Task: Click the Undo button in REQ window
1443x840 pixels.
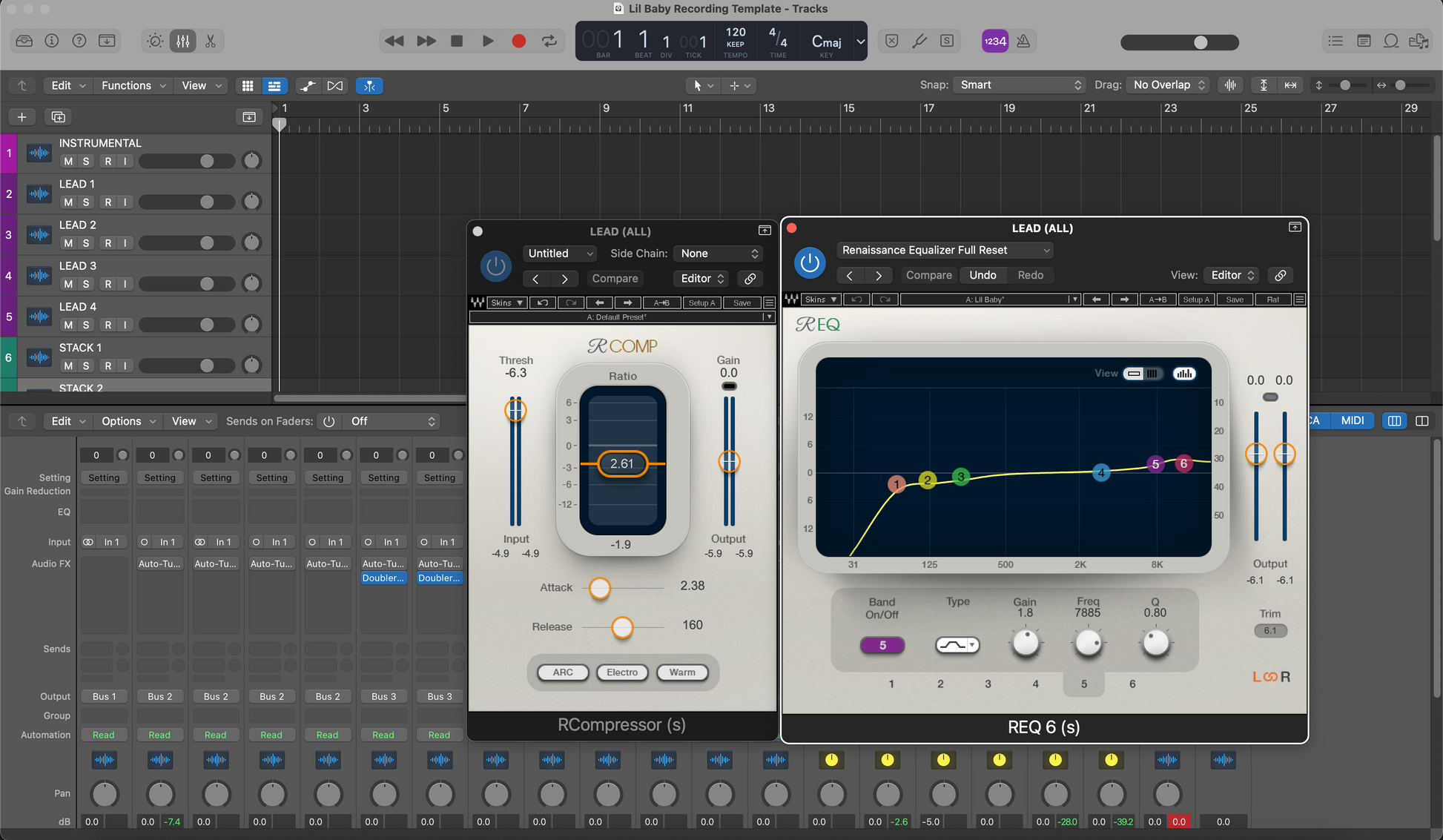Action: (982, 275)
